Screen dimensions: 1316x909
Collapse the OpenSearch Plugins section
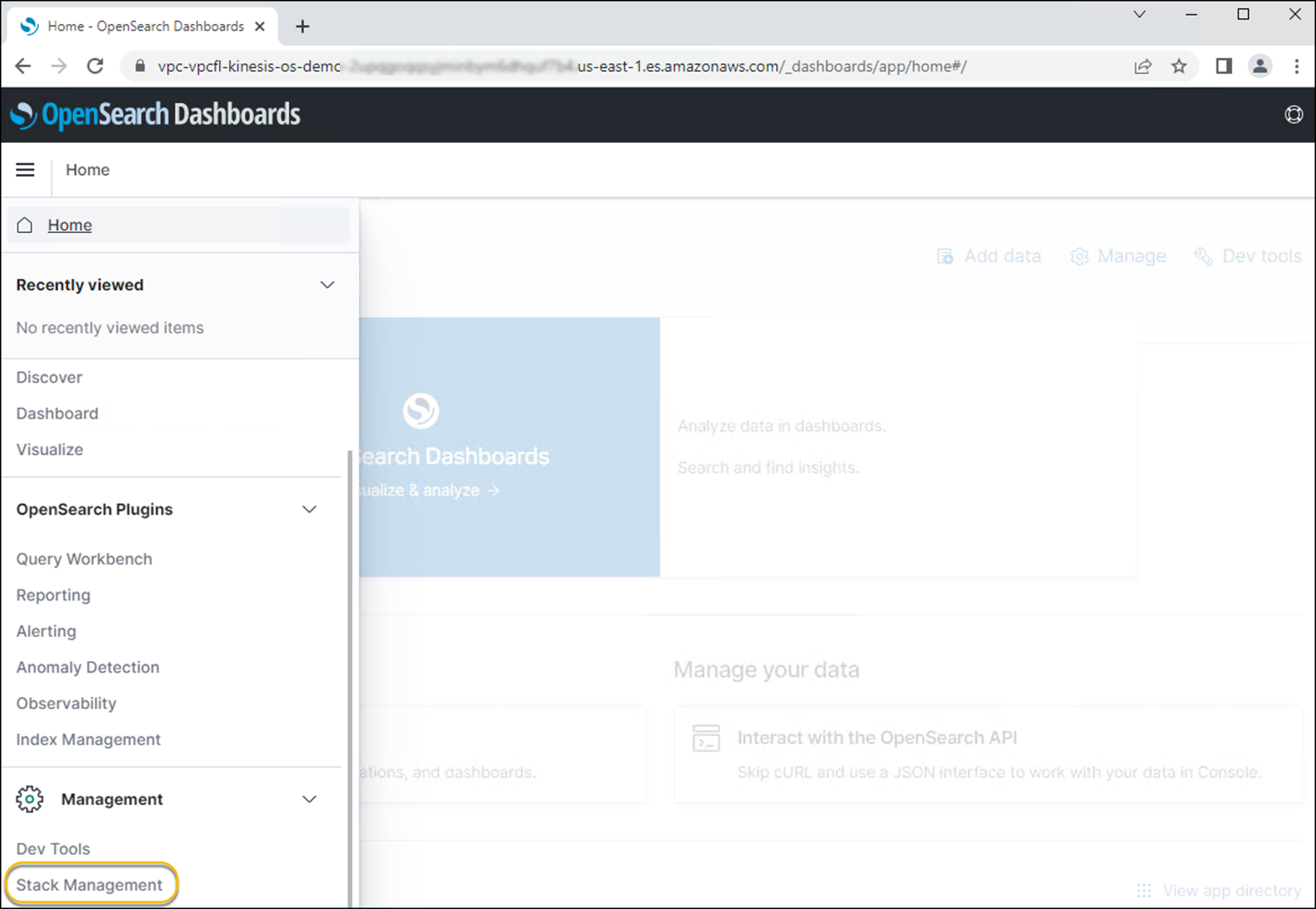click(309, 509)
